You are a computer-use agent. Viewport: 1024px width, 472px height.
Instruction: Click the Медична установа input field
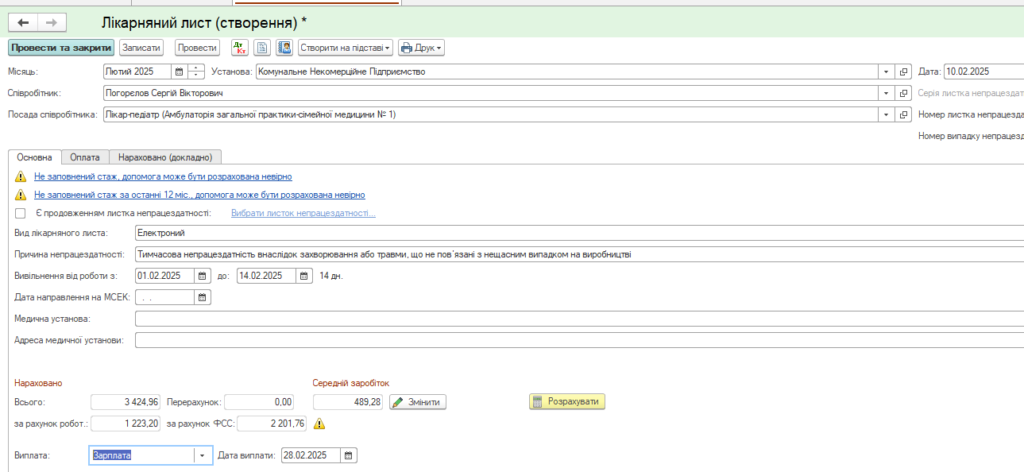[578, 319]
